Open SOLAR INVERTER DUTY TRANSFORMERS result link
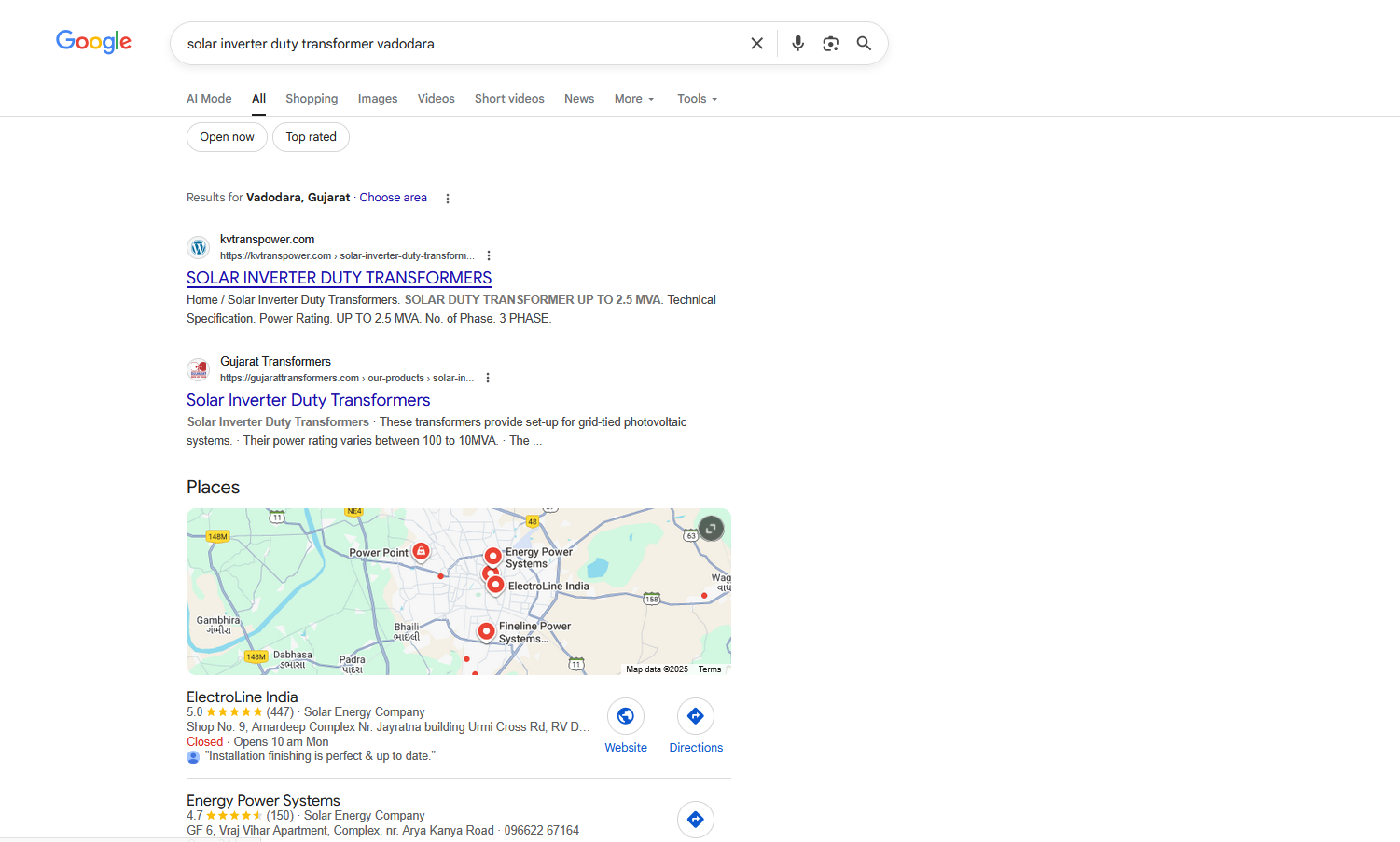Viewport: 1400px width, 842px height. [339, 278]
